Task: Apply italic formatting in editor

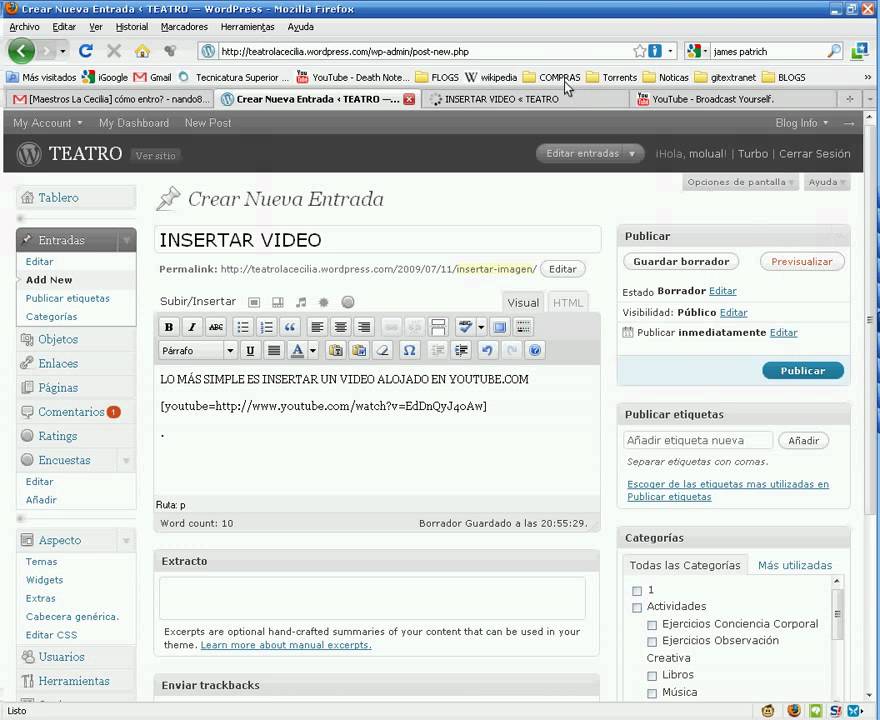Action: [192, 327]
